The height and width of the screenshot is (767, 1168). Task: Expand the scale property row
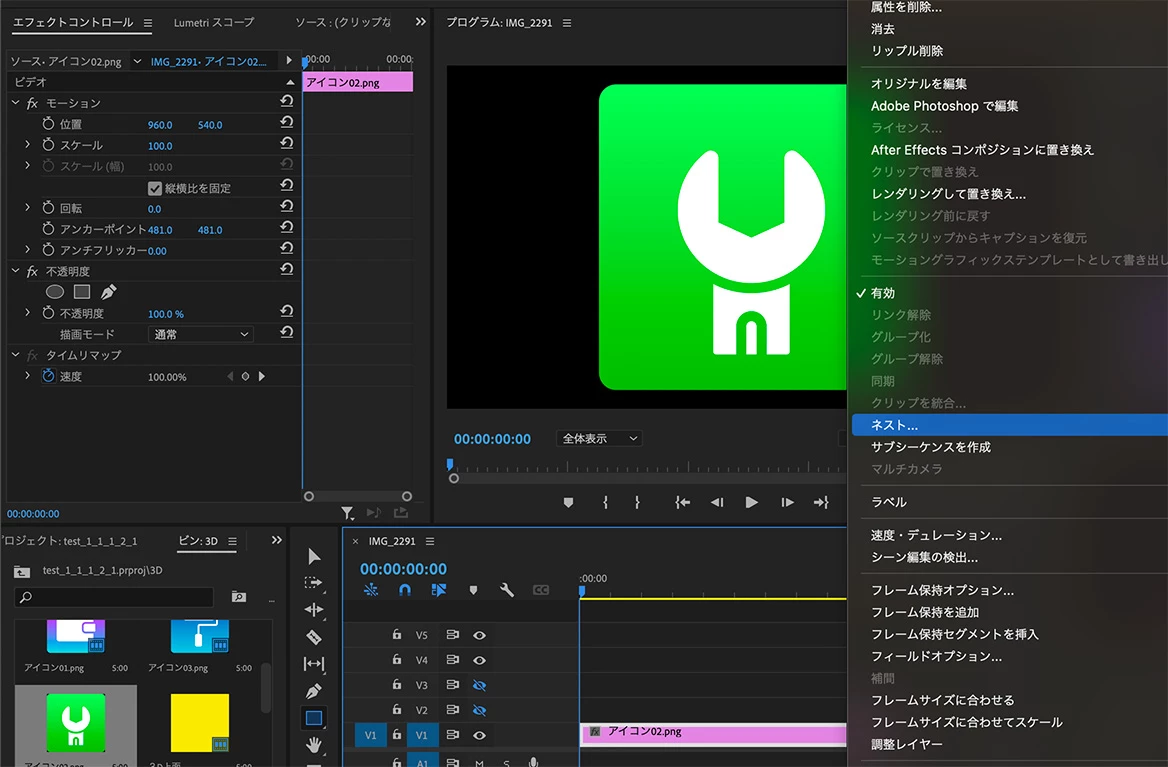point(28,144)
